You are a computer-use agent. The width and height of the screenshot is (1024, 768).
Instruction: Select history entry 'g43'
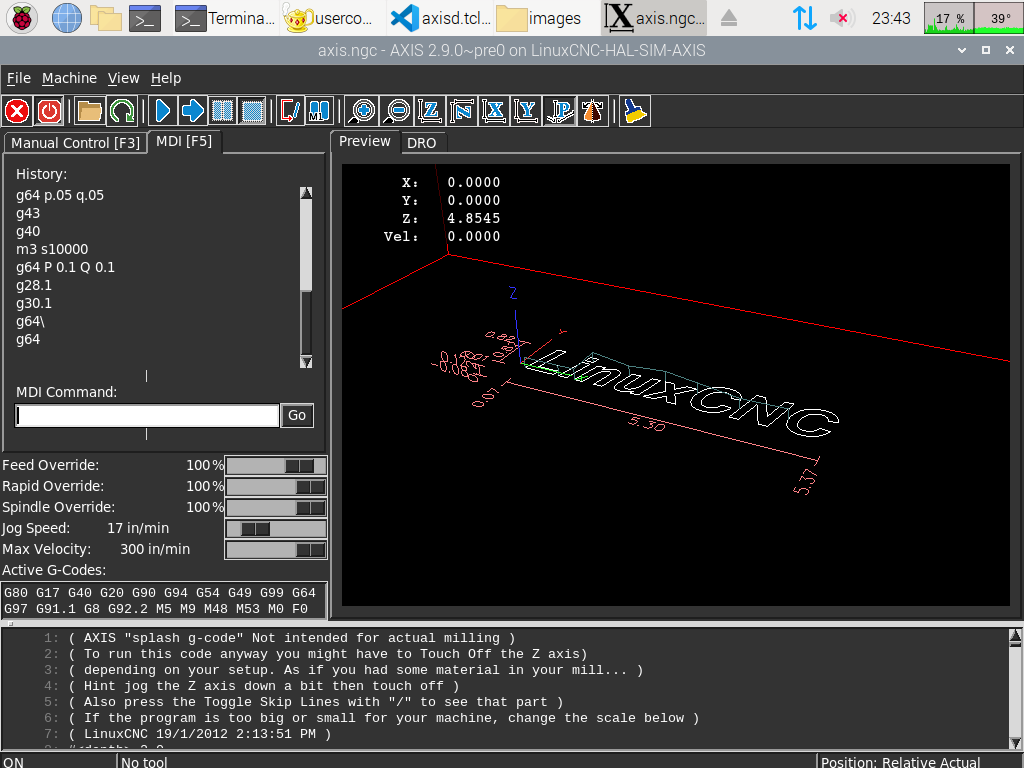pos(28,214)
